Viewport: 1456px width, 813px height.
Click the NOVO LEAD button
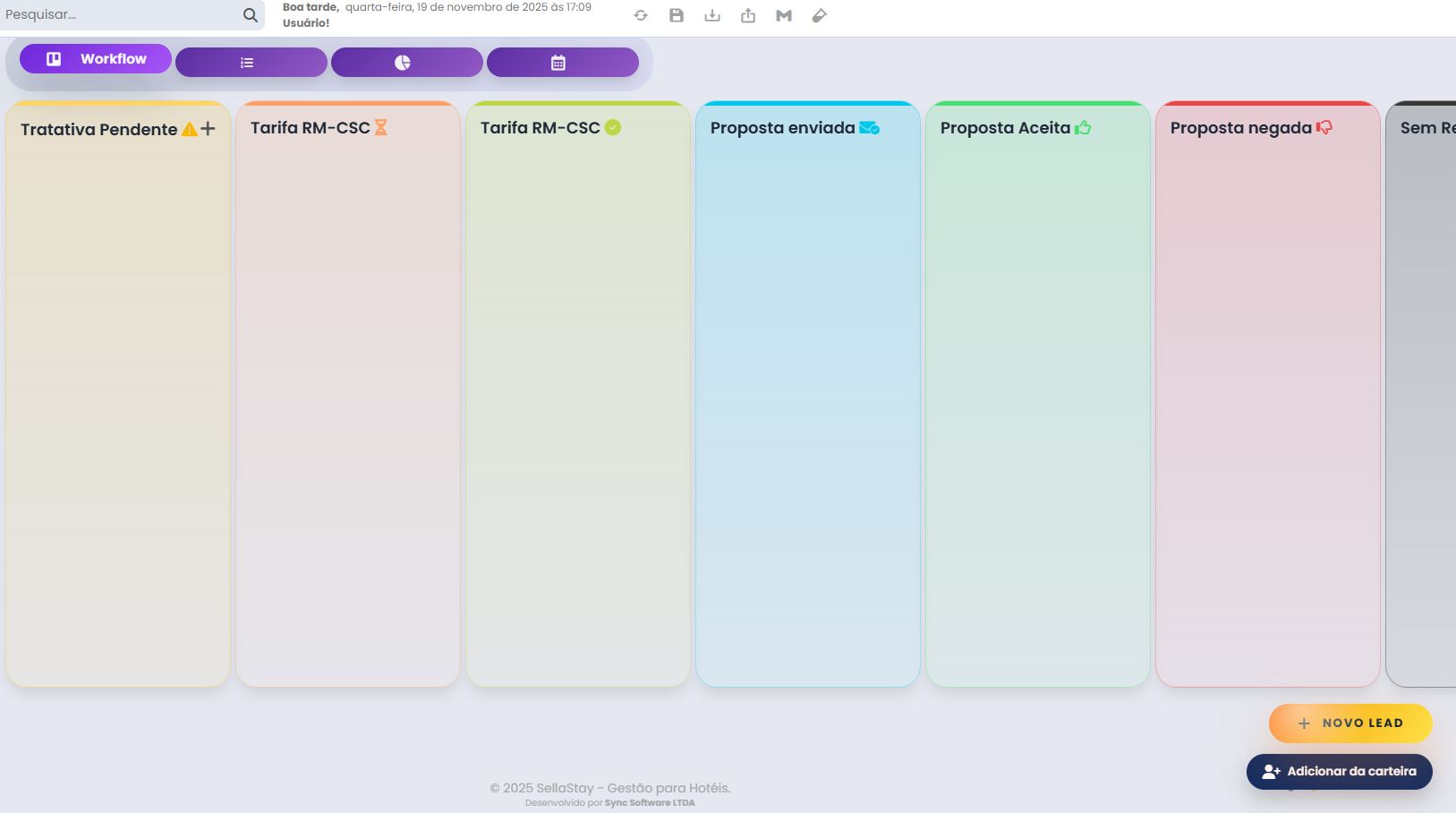[1350, 723]
